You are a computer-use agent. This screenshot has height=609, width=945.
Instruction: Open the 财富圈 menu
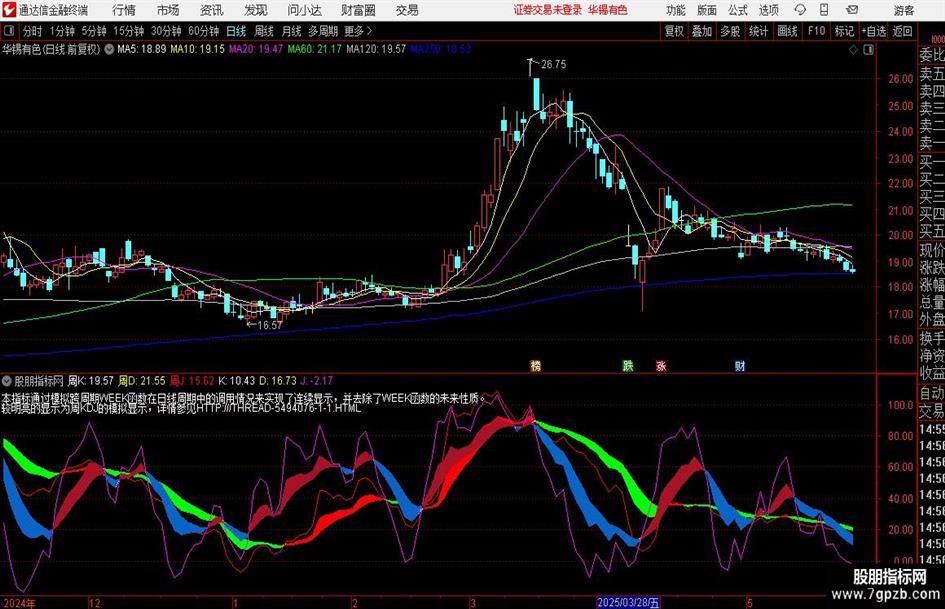click(358, 10)
